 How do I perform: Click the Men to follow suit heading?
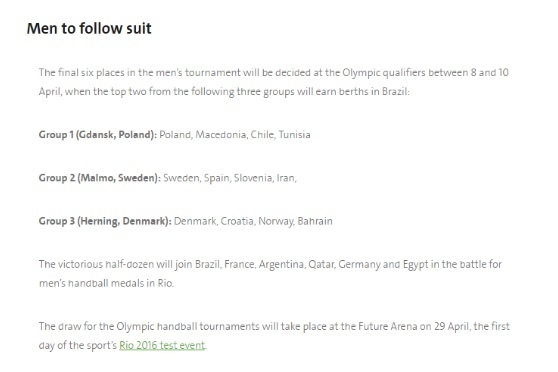coord(89,28)
